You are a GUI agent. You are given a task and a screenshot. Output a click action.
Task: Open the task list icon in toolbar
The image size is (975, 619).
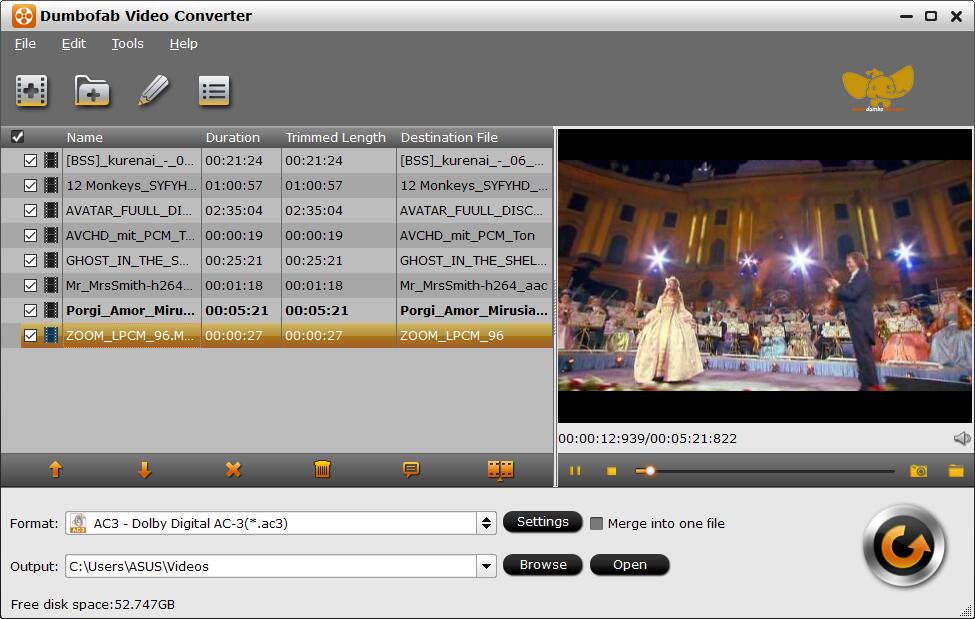pos(214,91)
